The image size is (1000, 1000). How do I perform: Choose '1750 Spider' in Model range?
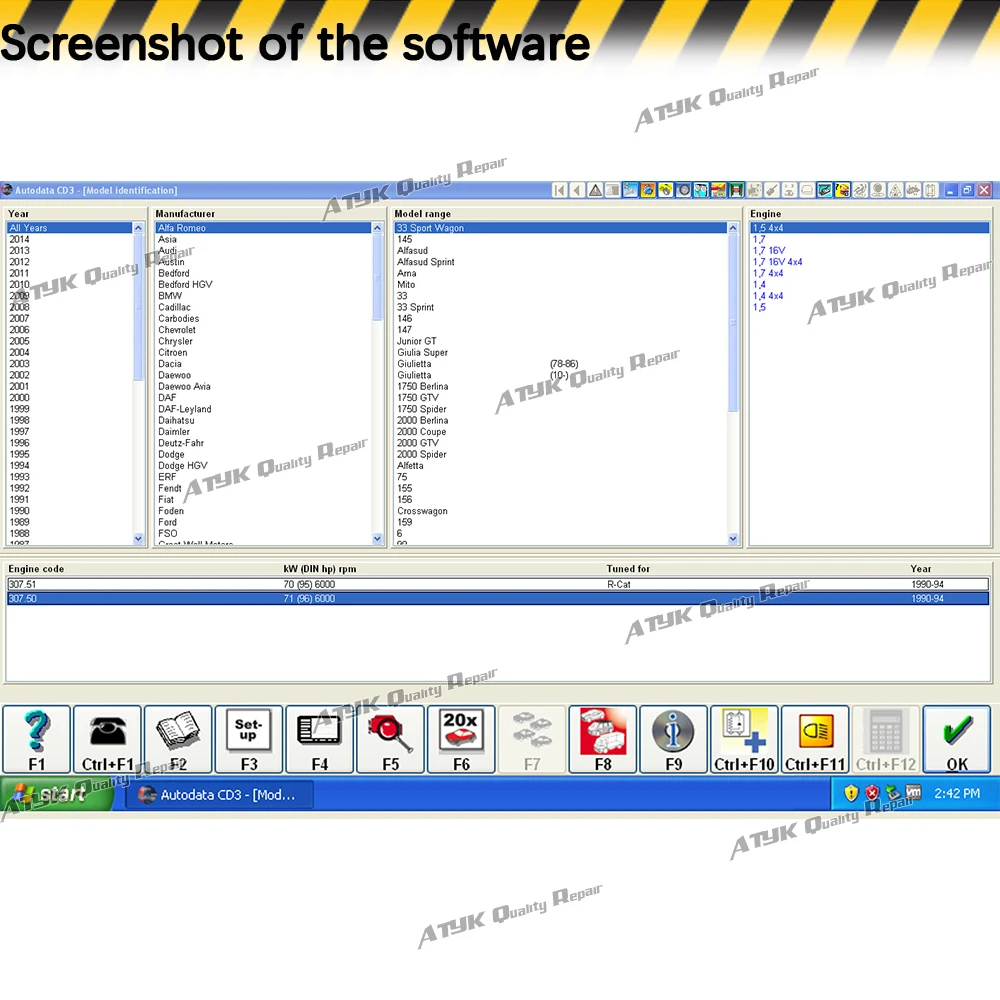pos(561,409)
